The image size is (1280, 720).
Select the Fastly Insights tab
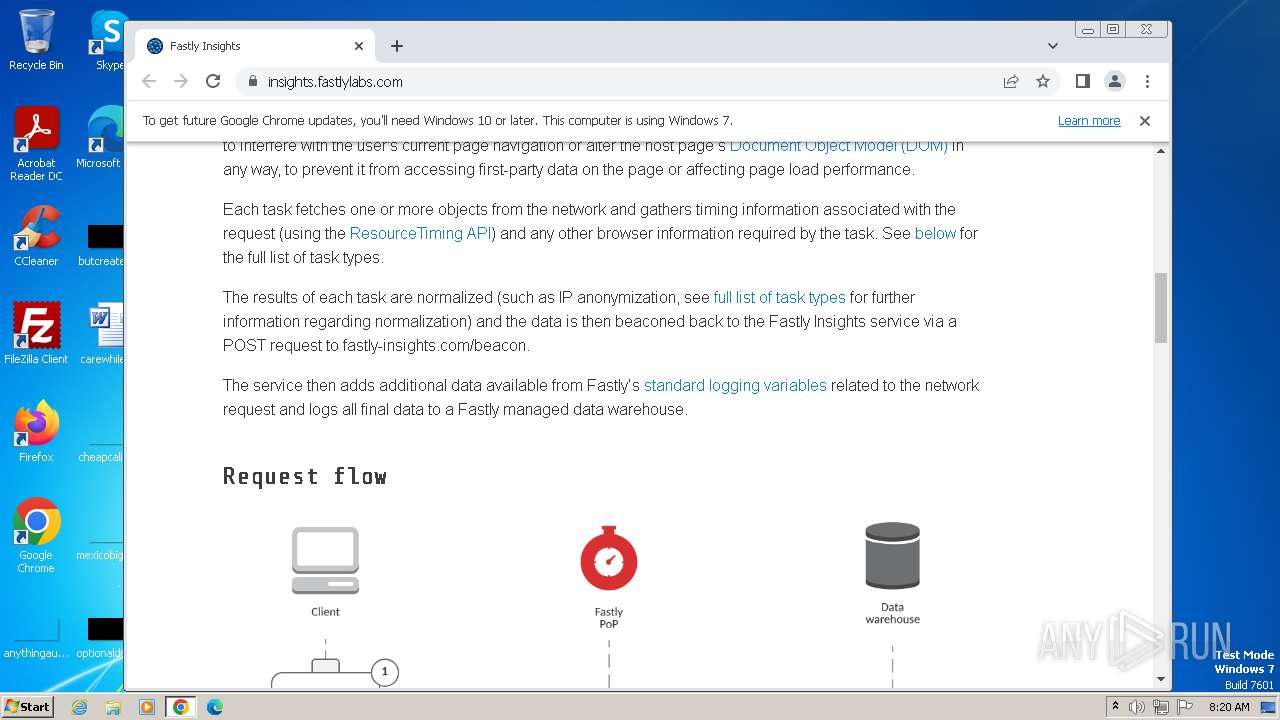tap(255, 46)
